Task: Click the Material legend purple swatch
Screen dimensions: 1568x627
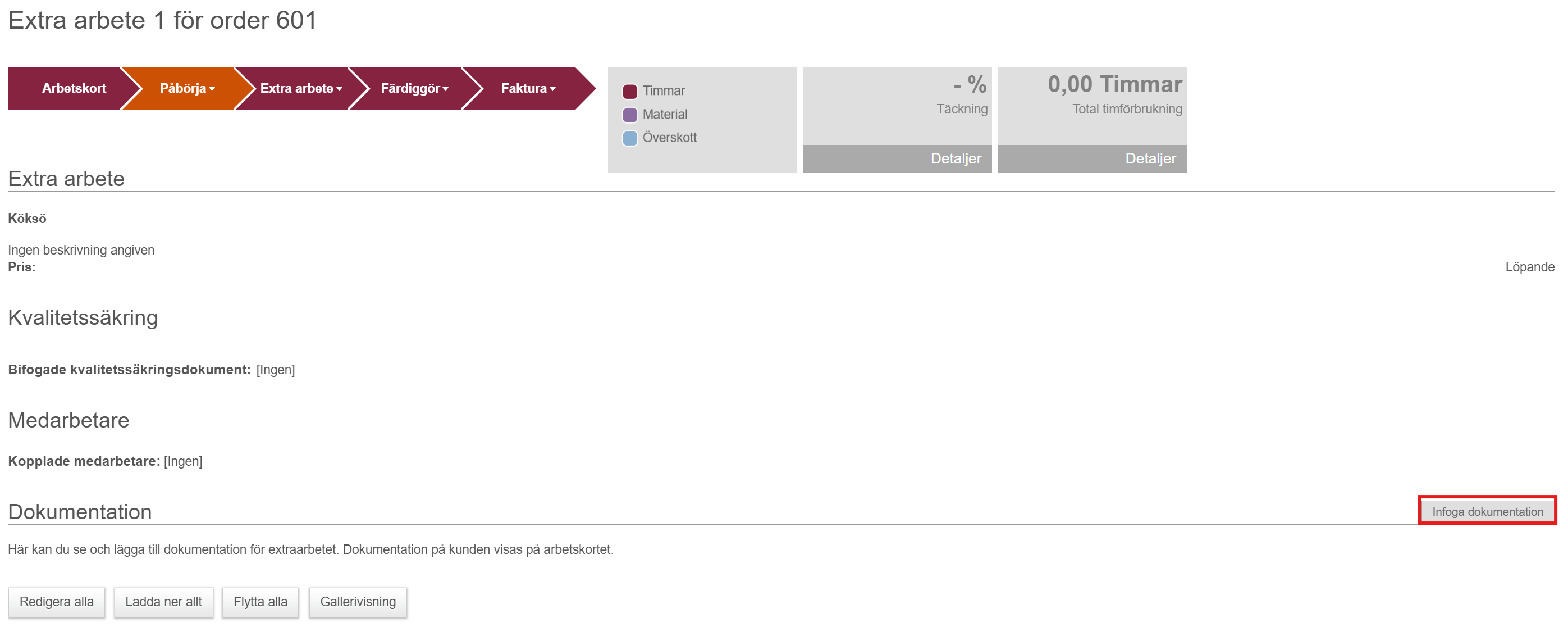Action: tap(629, 115)
